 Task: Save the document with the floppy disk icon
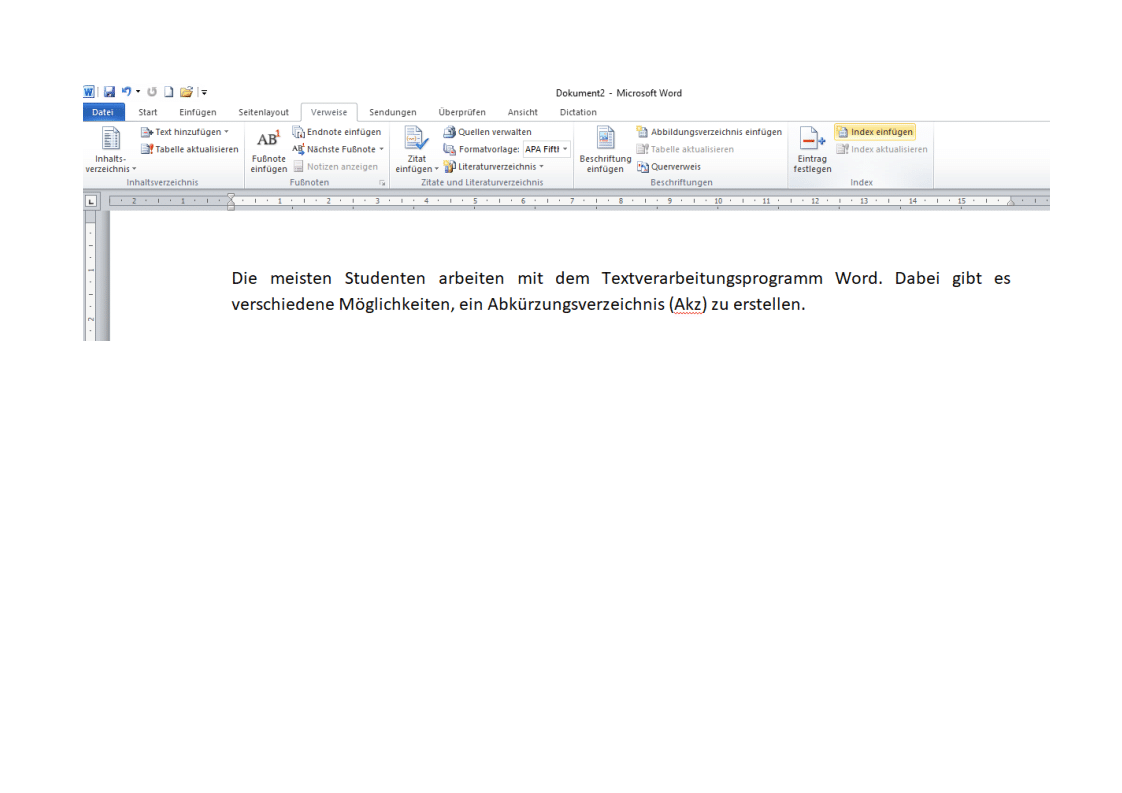pyautogui.click(x=109, y=92)
